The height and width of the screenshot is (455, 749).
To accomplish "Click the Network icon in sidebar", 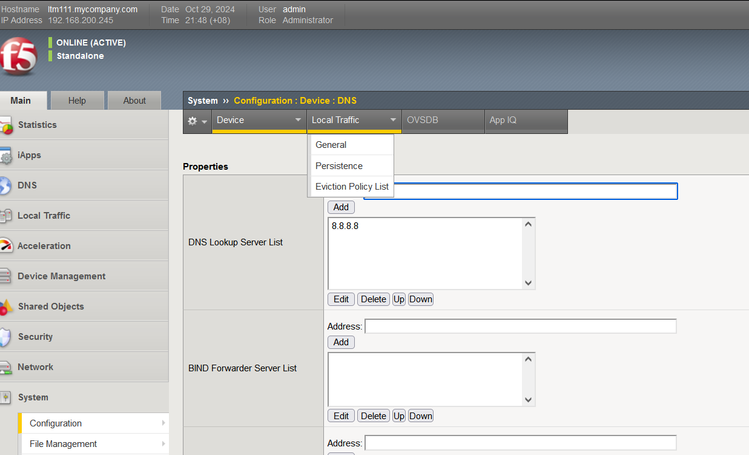I will click(6, 367).
